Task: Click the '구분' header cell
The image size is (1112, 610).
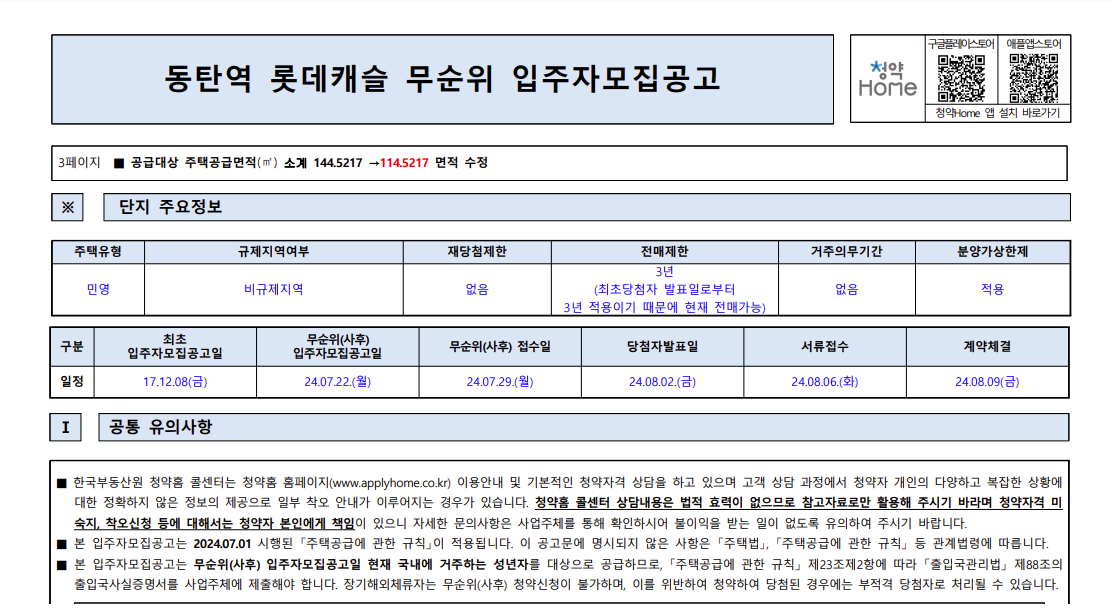Action: (72, 347)
